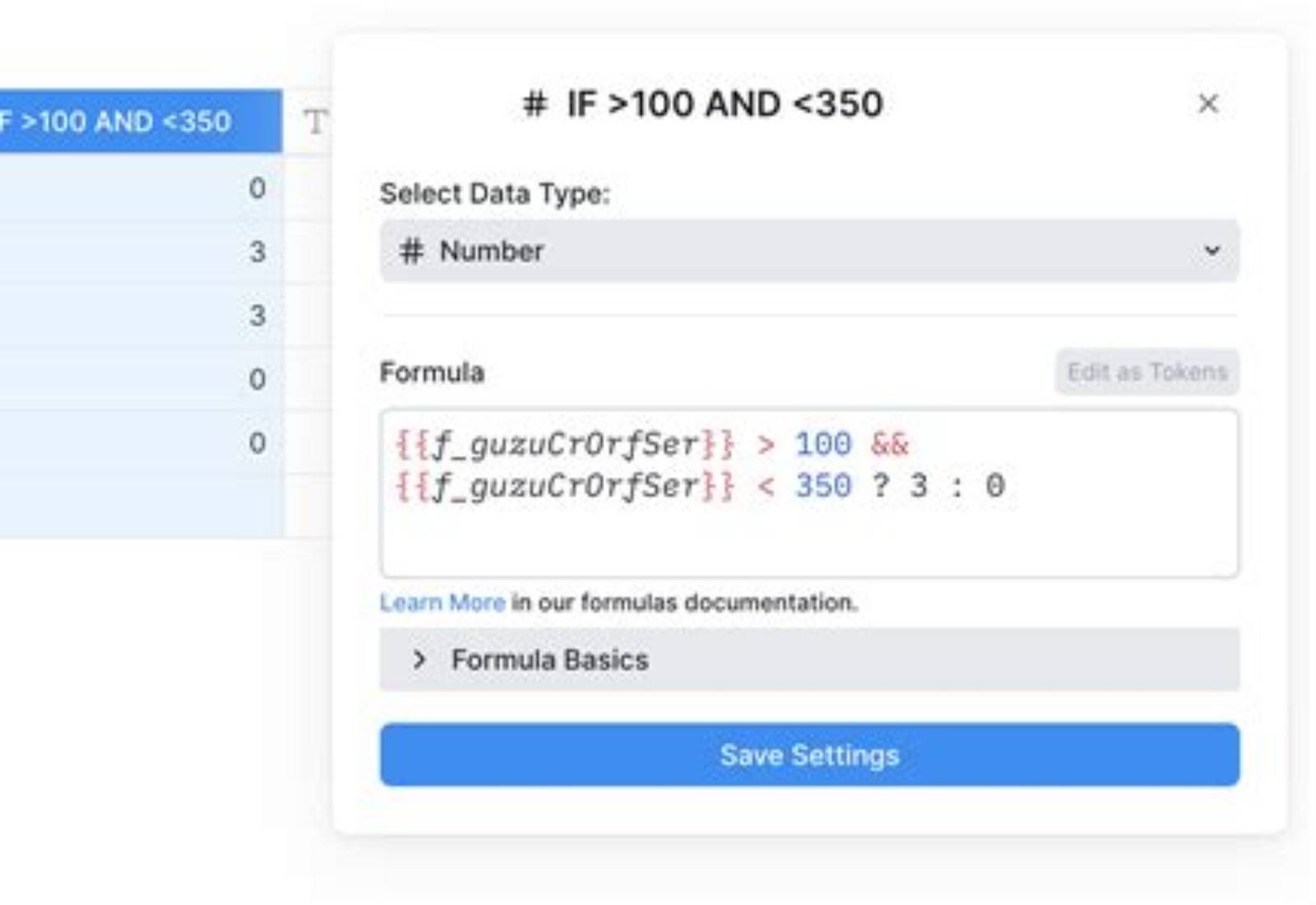Open the Select Data Type dropdown
The height and width of the screenshot is (905, 1316).
(809, 251)
